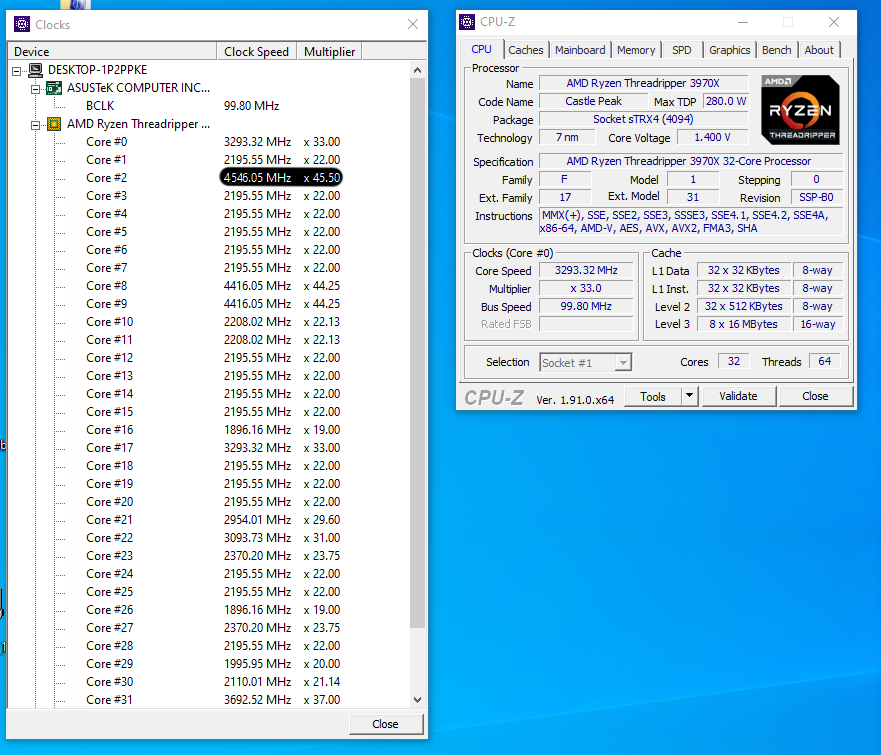Click the Tools button in CPU-Z
The image size is (881, 755).
click(x=653, y=396)
